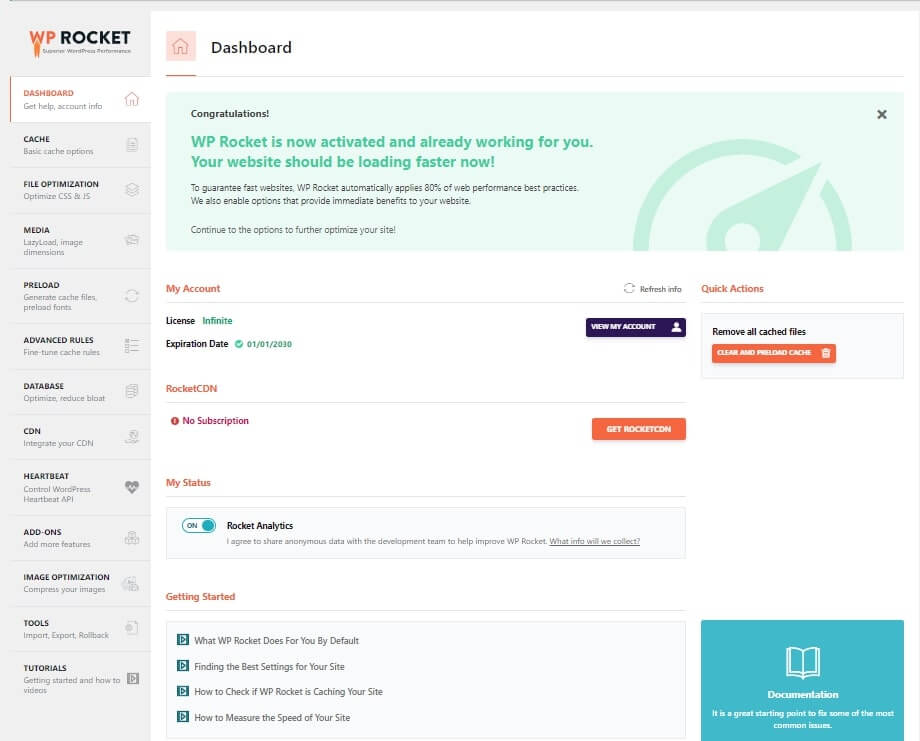Image resolution: width=920 pixels, height=741 pixels.
Task: Open the Media LazyLoad section
Action: coord(80,241)
